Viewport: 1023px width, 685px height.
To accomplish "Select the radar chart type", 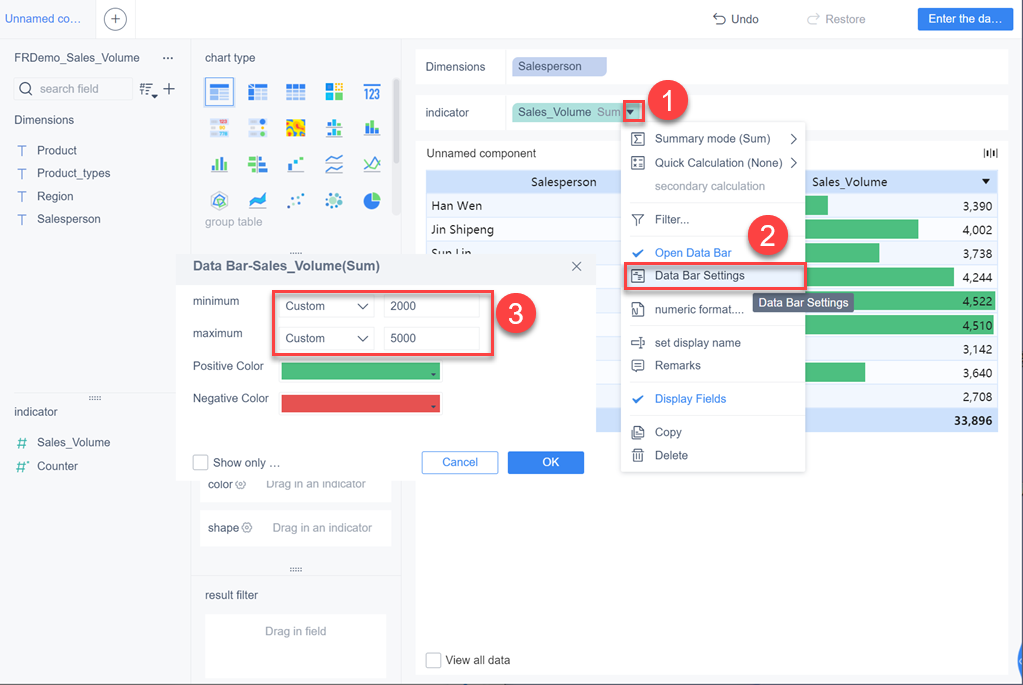I will pos(219,200).
